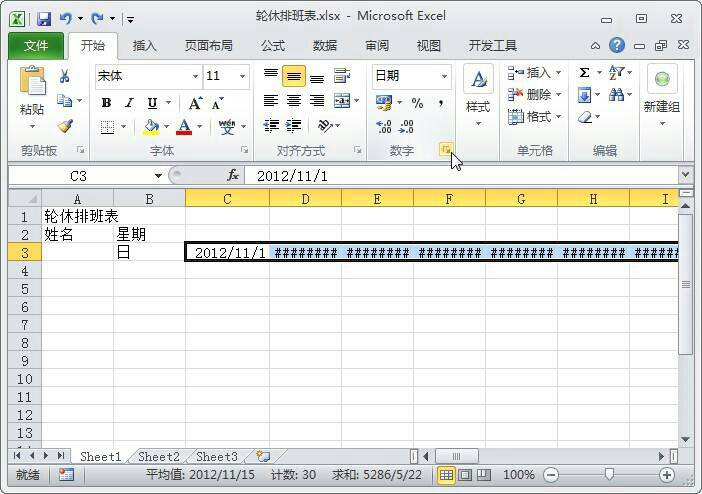Viewport: 702px width, 494px height.
Task: Click the AutoSum sigma icon
Action: [x=584, y=73]
